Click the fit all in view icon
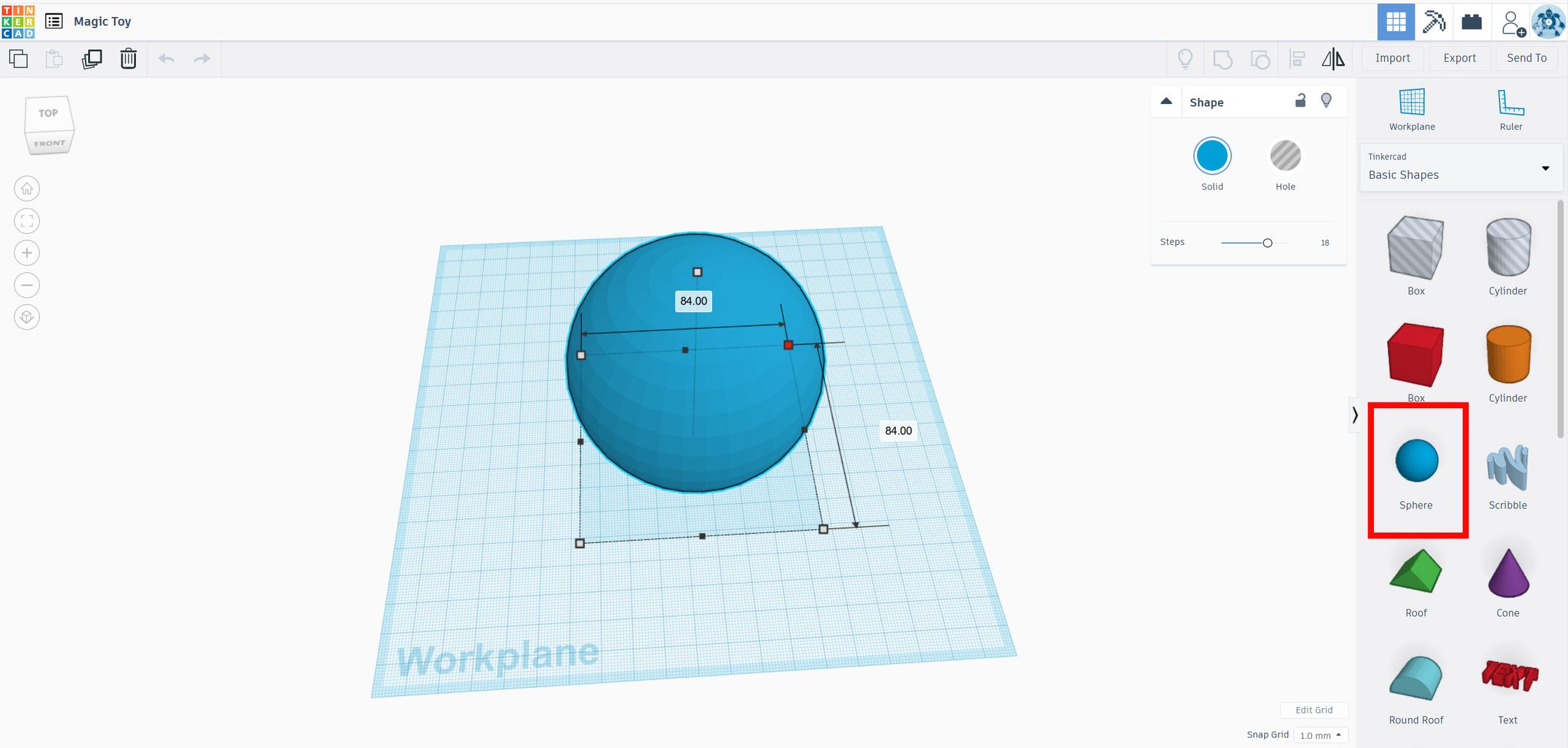The image size is (1568, 748). tap(27, 221)
